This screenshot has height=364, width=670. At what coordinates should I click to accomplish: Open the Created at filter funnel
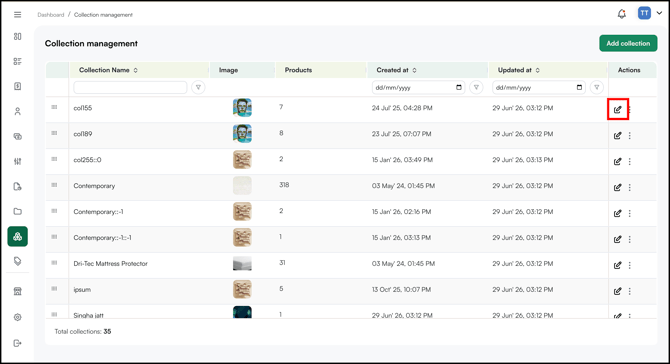(476, 87)
